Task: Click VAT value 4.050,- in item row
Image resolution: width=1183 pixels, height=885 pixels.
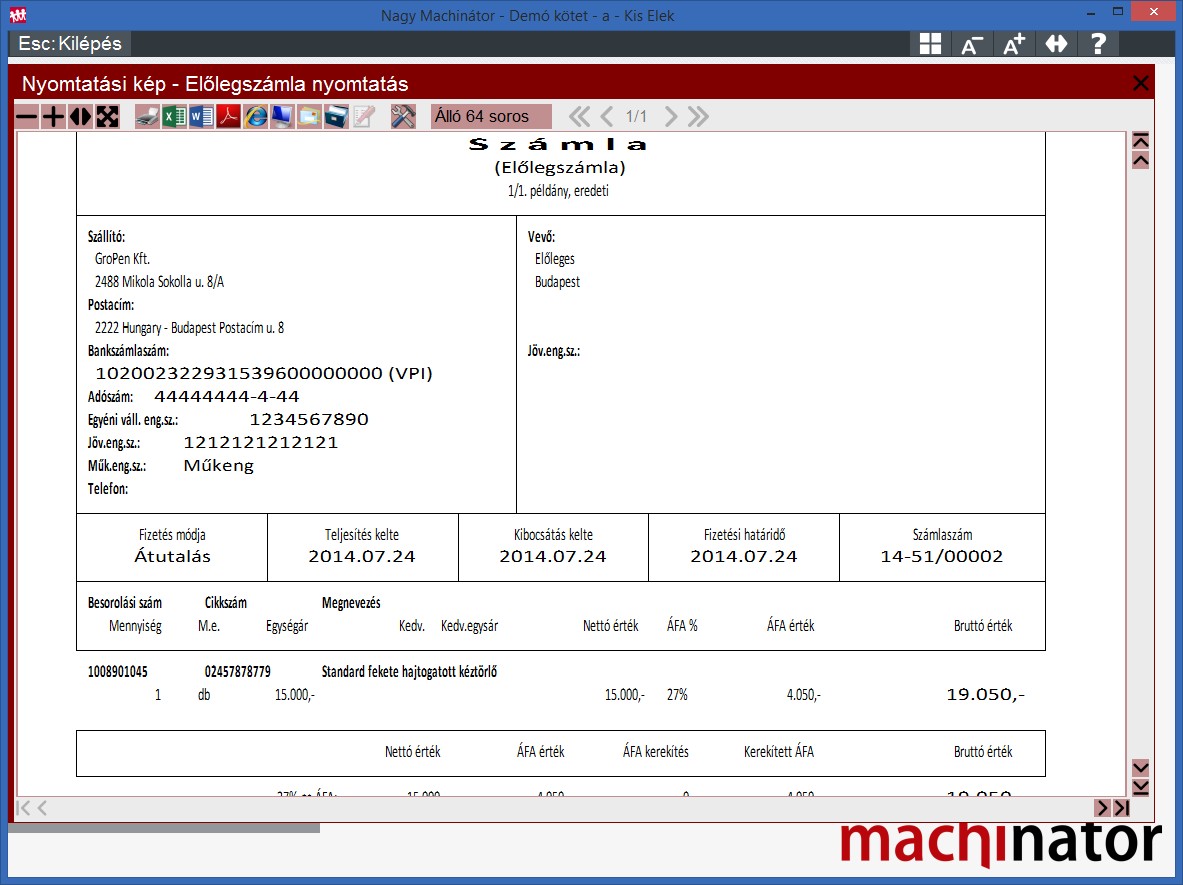Action: tap(804, 695)
